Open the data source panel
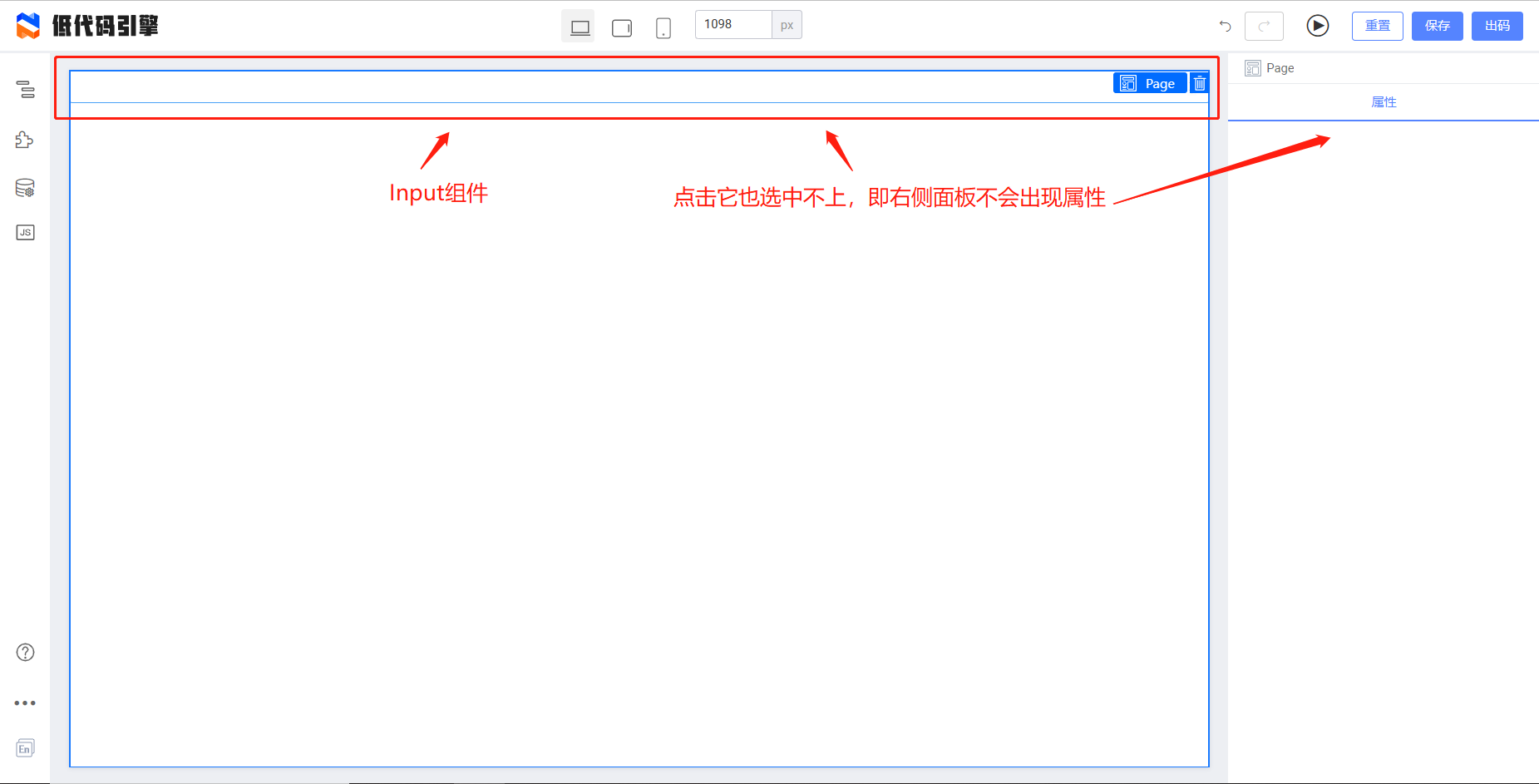1539x784 pixels. (x=25, y=188)
